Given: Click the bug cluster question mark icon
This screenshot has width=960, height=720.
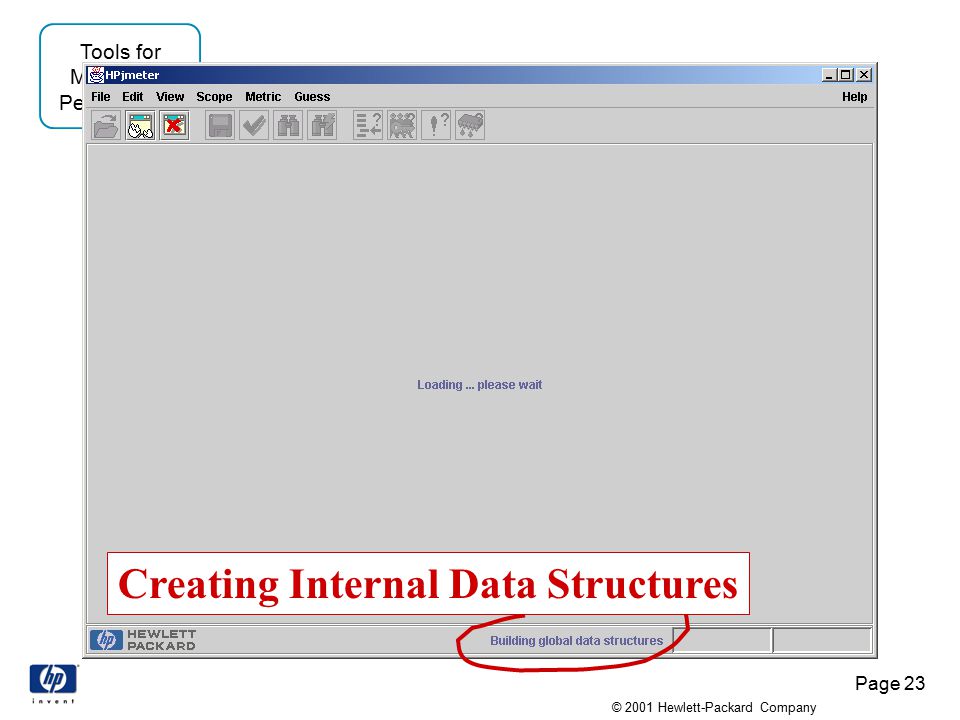Looking at the screenshot, I should [402, 126].
